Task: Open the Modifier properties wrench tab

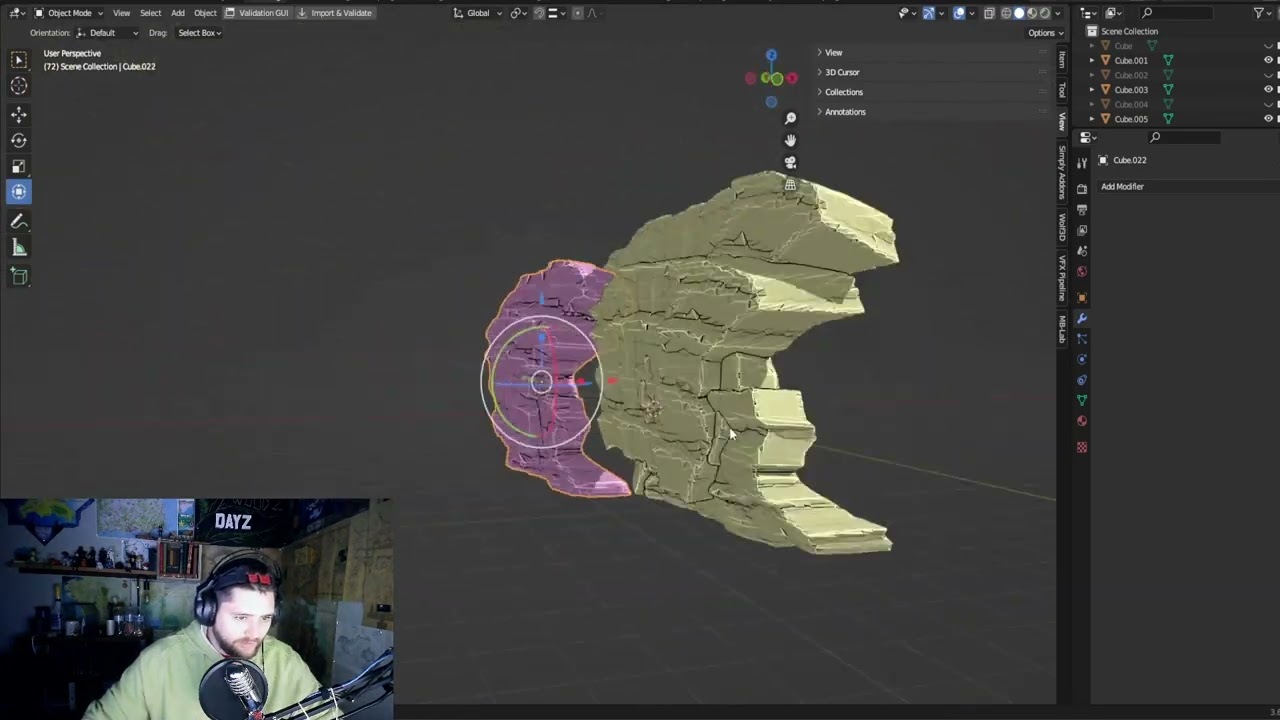Action: [1082, 319]
